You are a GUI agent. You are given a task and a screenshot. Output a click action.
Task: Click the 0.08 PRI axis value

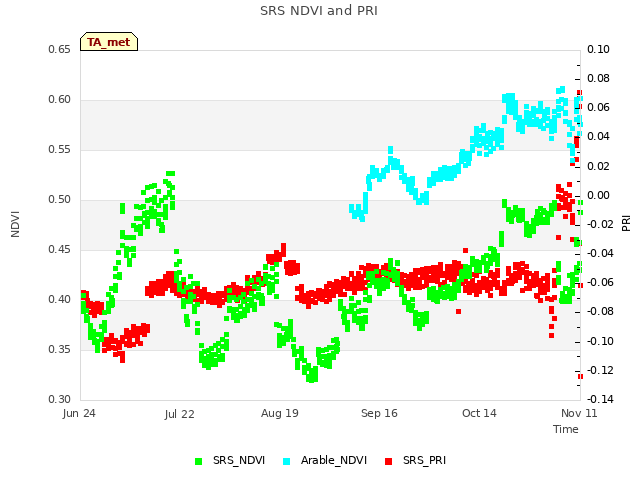tap(598, 78)
